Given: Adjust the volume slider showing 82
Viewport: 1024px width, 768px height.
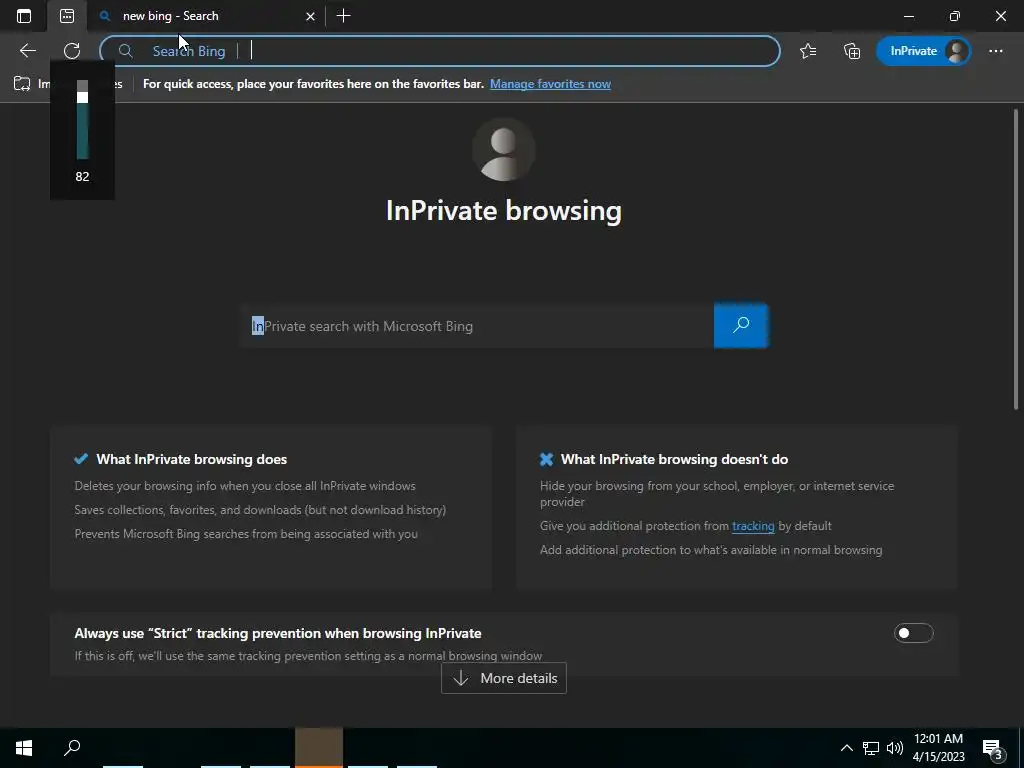Looking at the screenshot, I should (82, 120).
